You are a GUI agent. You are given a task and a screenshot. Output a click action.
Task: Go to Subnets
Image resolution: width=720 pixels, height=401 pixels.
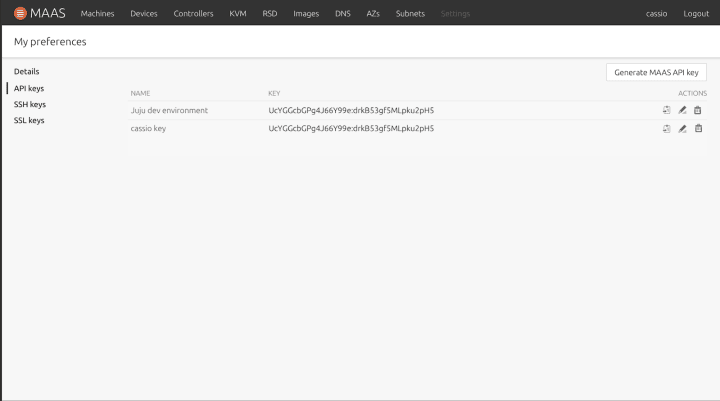(410, 14)
